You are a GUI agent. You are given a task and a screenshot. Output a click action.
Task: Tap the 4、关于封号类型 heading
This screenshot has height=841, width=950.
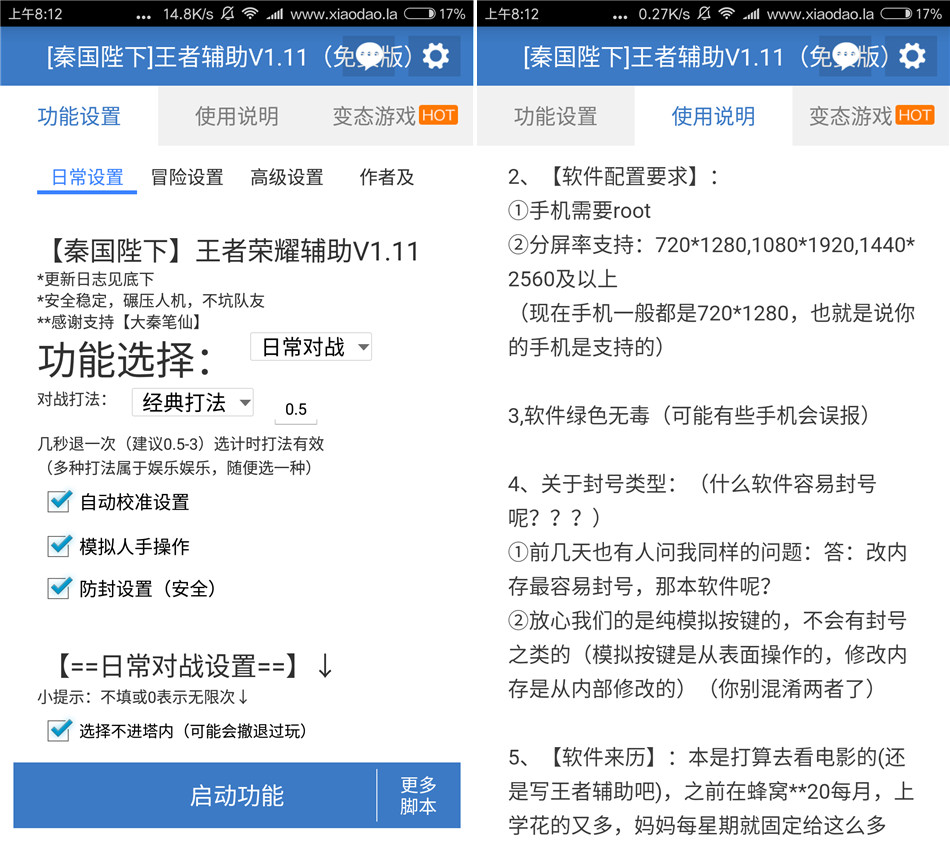point(593,484)
